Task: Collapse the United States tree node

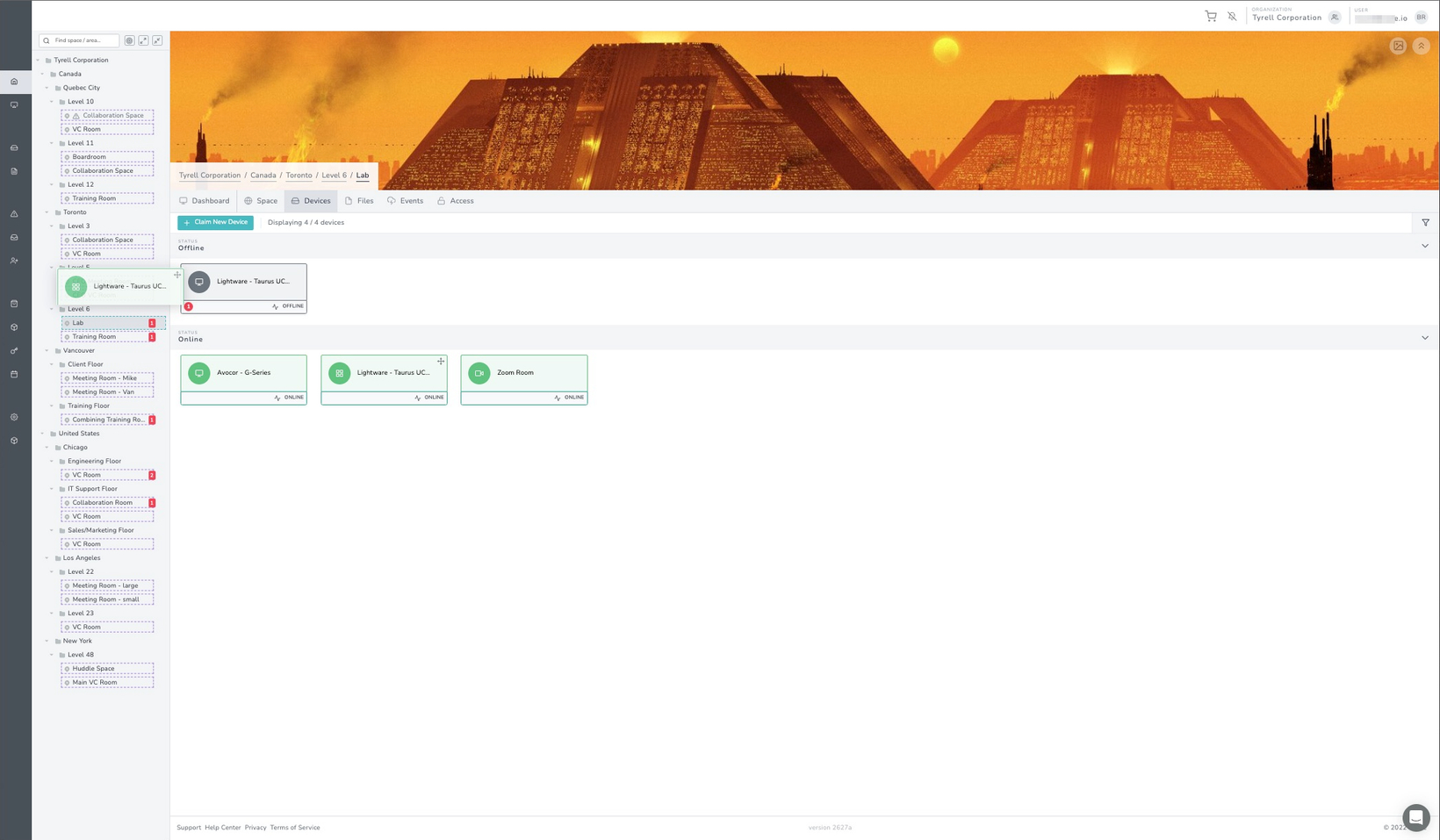Action: click(42, 434)
